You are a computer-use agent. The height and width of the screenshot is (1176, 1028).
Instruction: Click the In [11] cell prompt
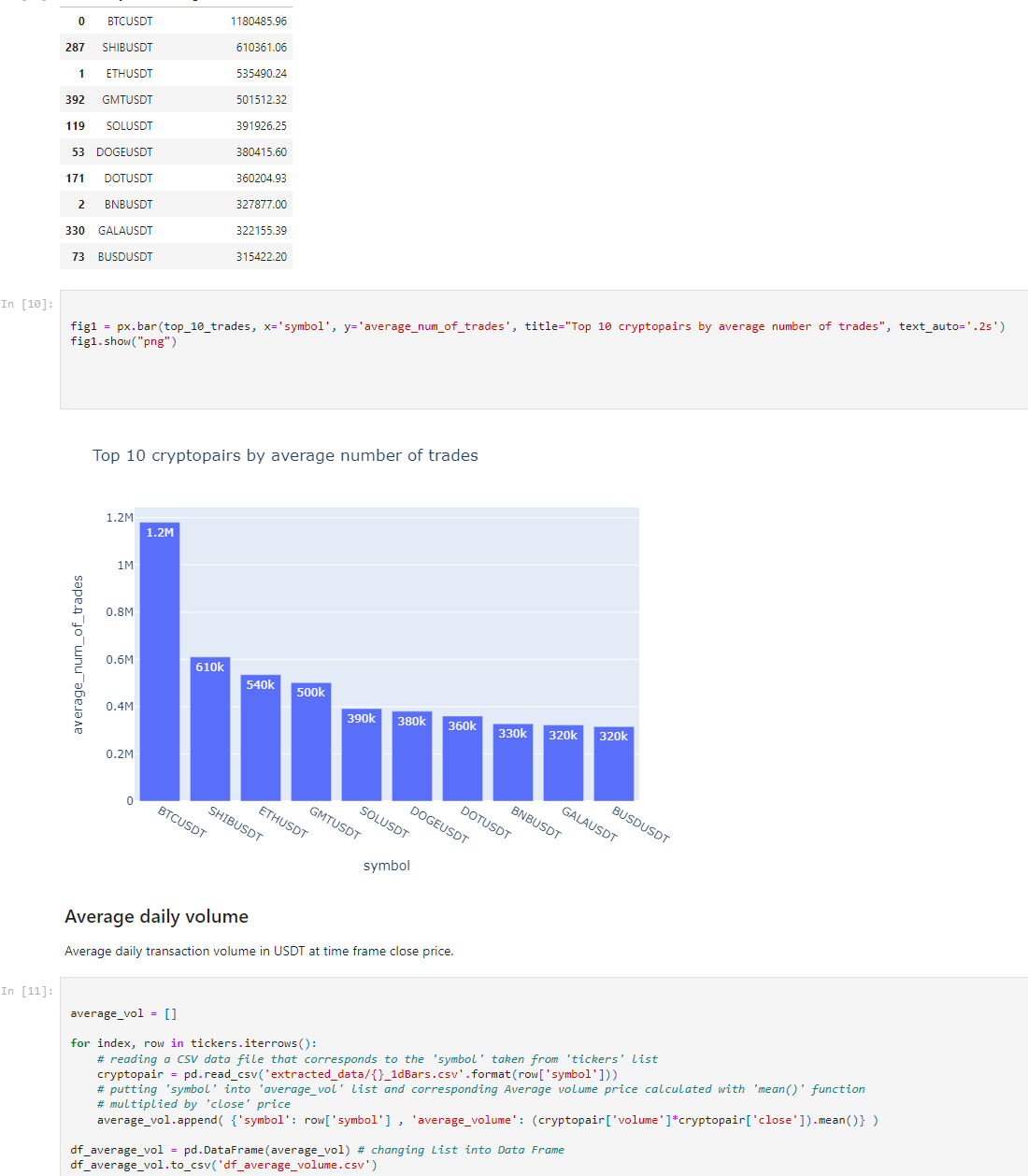[x=27, y=991]
